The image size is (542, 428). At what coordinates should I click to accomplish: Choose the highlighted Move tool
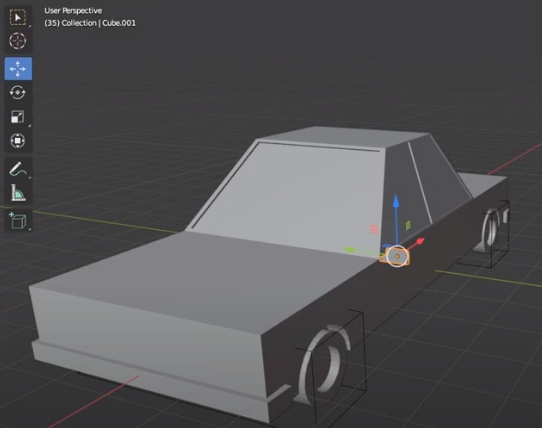pos(18,69)
